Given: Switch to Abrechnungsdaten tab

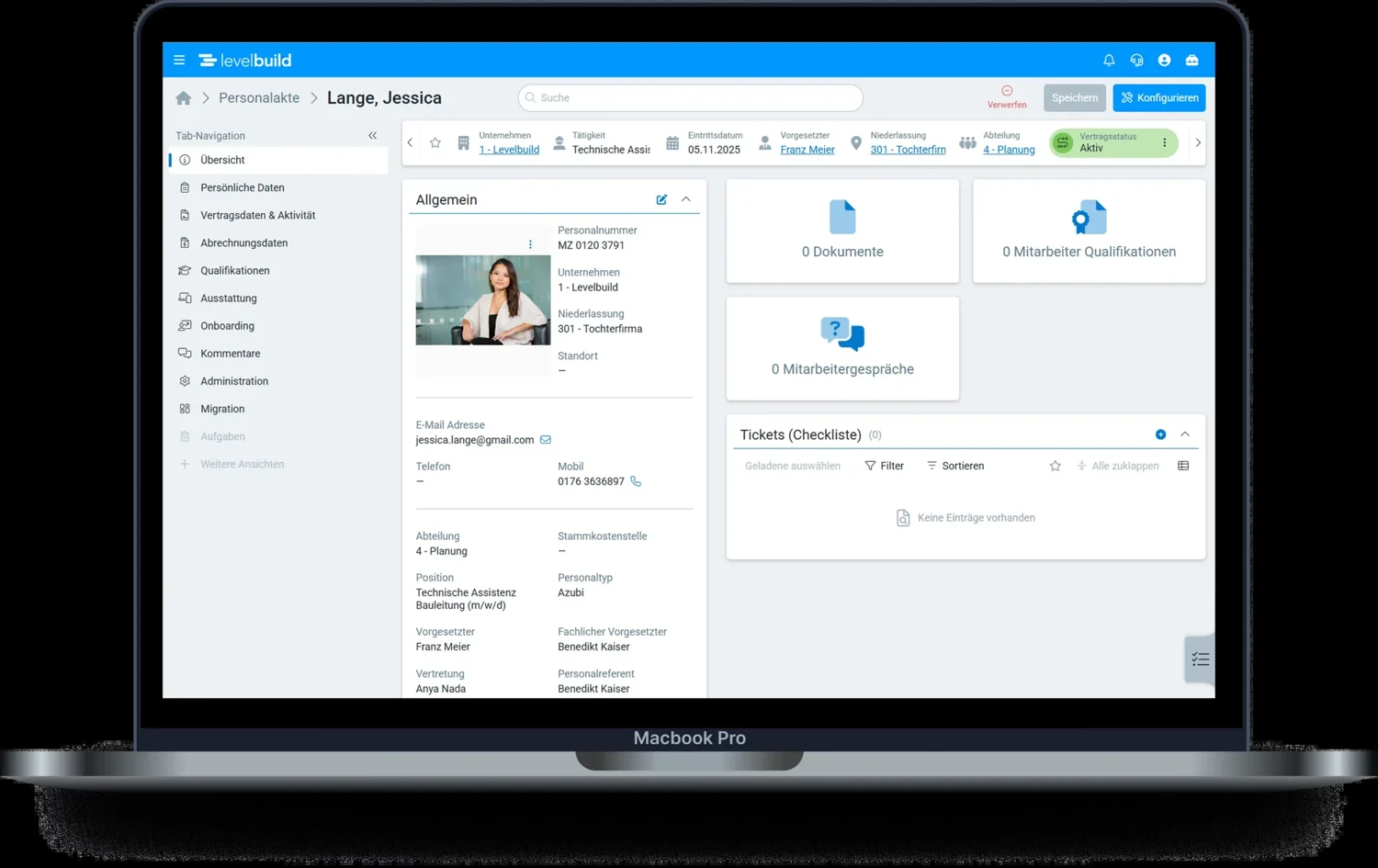Looking at the screenshot, I should 278,242.
